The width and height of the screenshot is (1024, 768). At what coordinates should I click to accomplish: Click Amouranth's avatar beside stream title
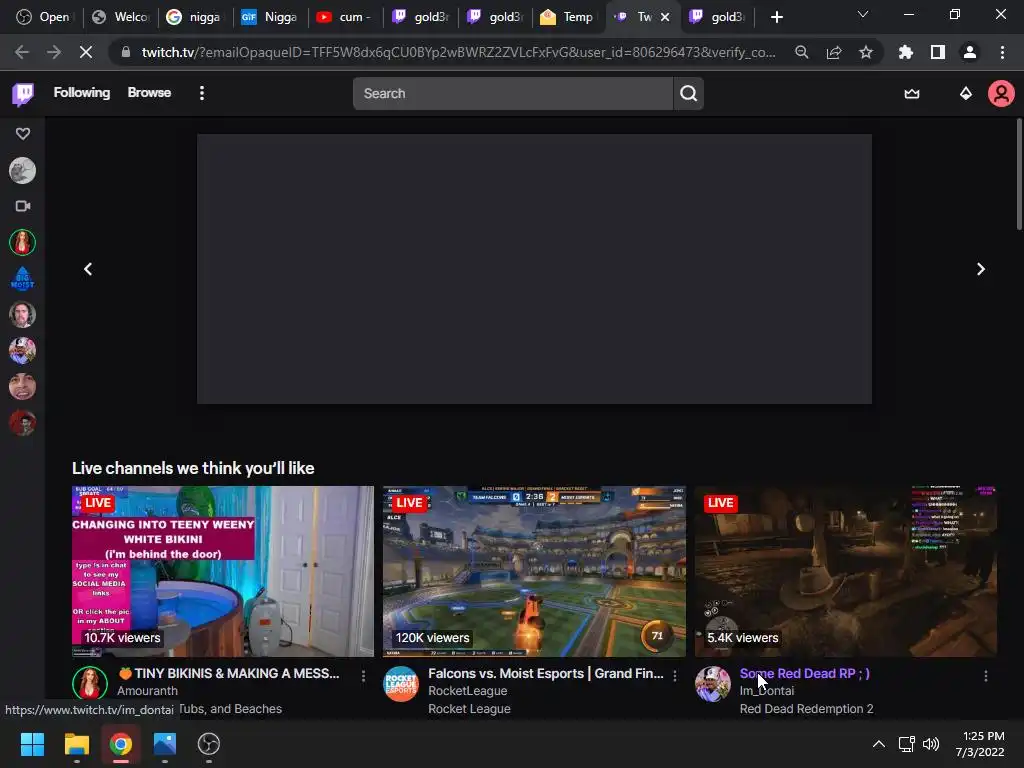[x=89, y=684]
